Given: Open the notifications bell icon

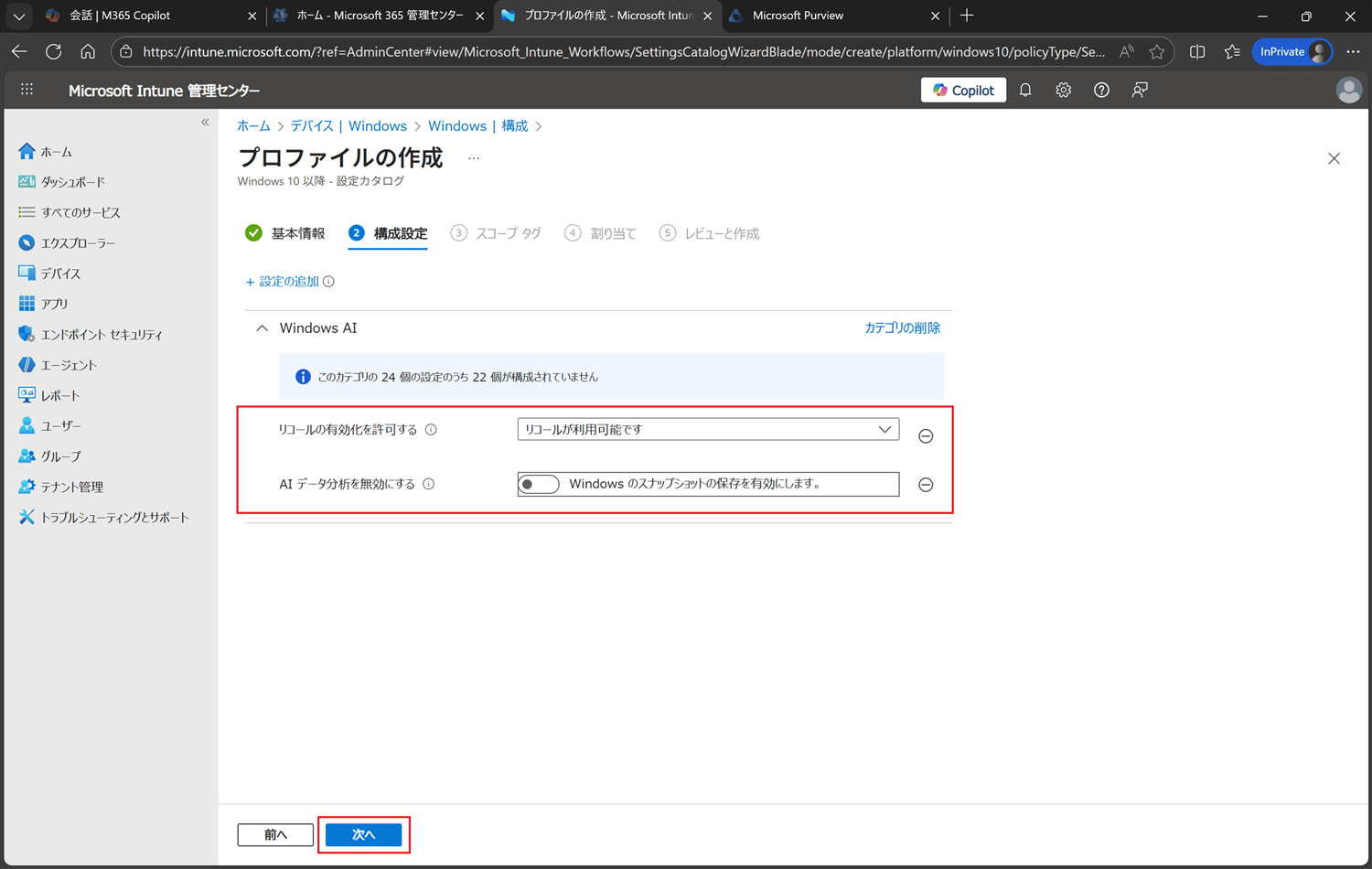Looking at the screenshot, I should click(x=1025, y=90).
